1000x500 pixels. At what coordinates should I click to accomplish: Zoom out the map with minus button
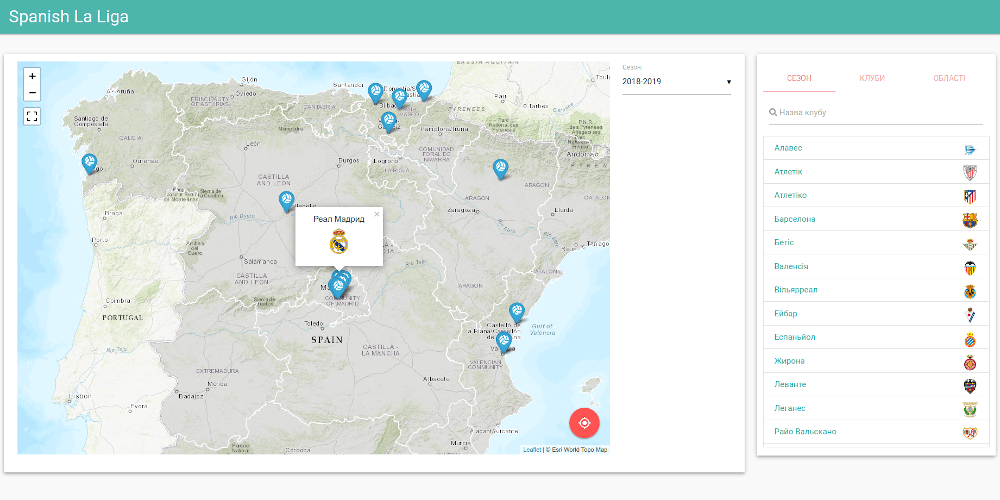tap(33, 93)
